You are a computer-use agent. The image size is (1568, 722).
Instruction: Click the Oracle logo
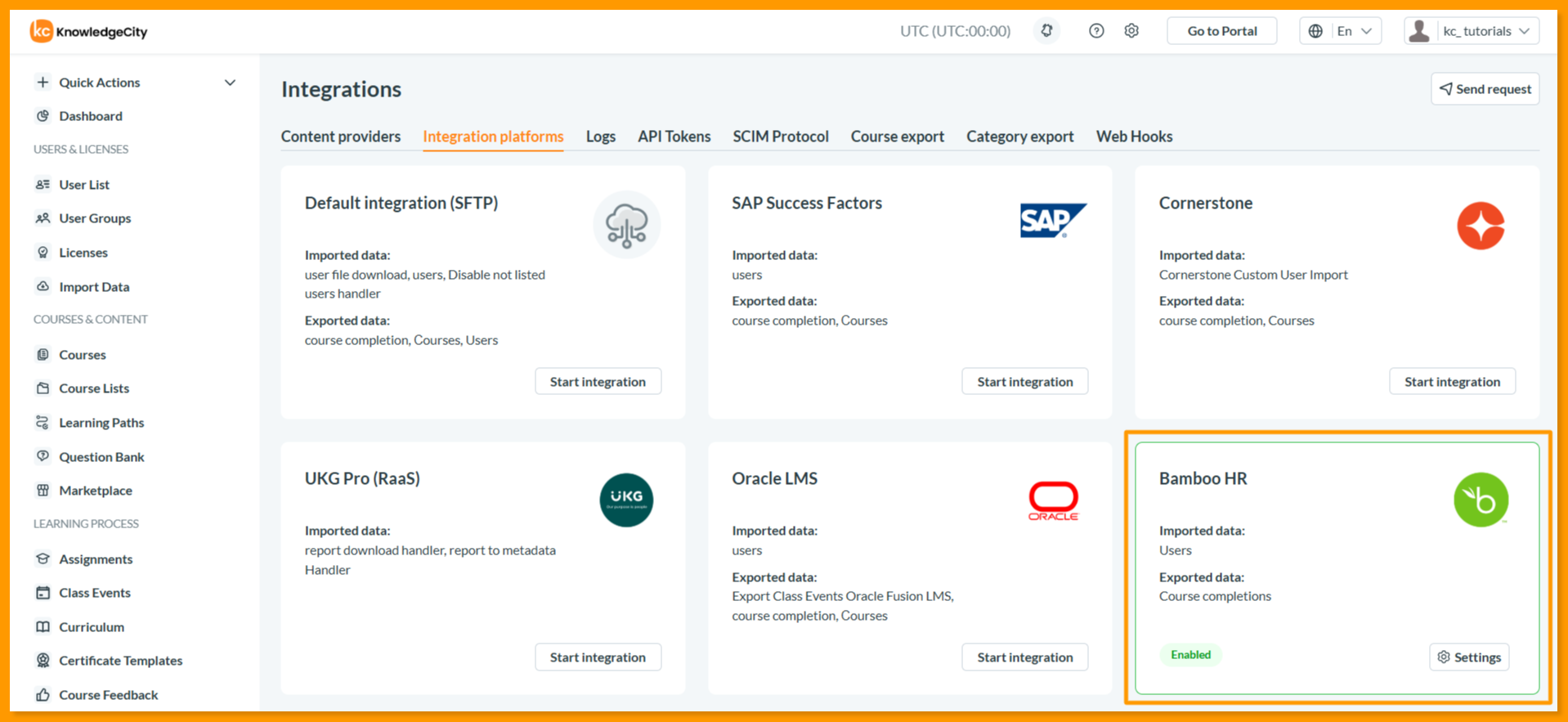click(x=1053, y=501)
